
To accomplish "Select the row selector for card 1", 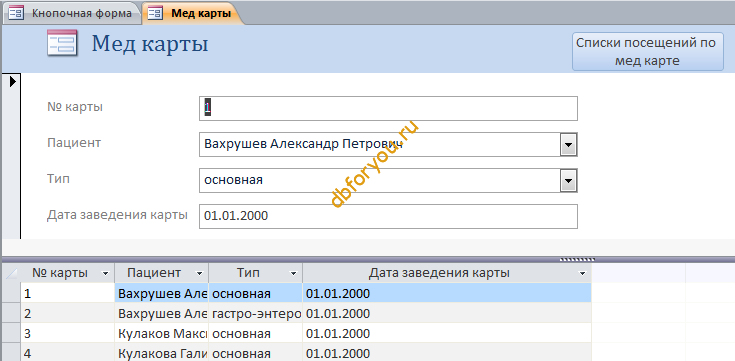I will point(11,293).
